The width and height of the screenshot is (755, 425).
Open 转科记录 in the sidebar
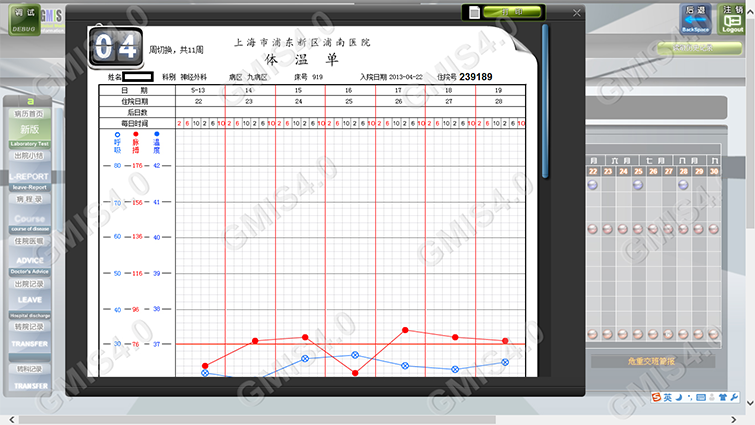coord(29,369)
